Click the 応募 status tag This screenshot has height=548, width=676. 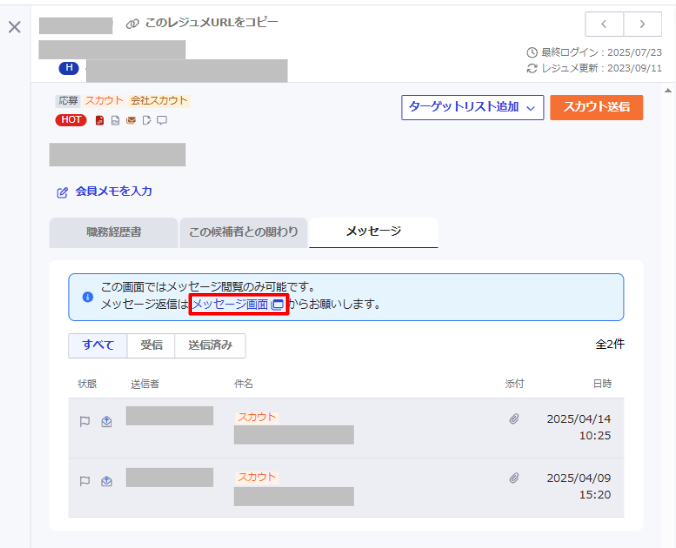(68, 101)
